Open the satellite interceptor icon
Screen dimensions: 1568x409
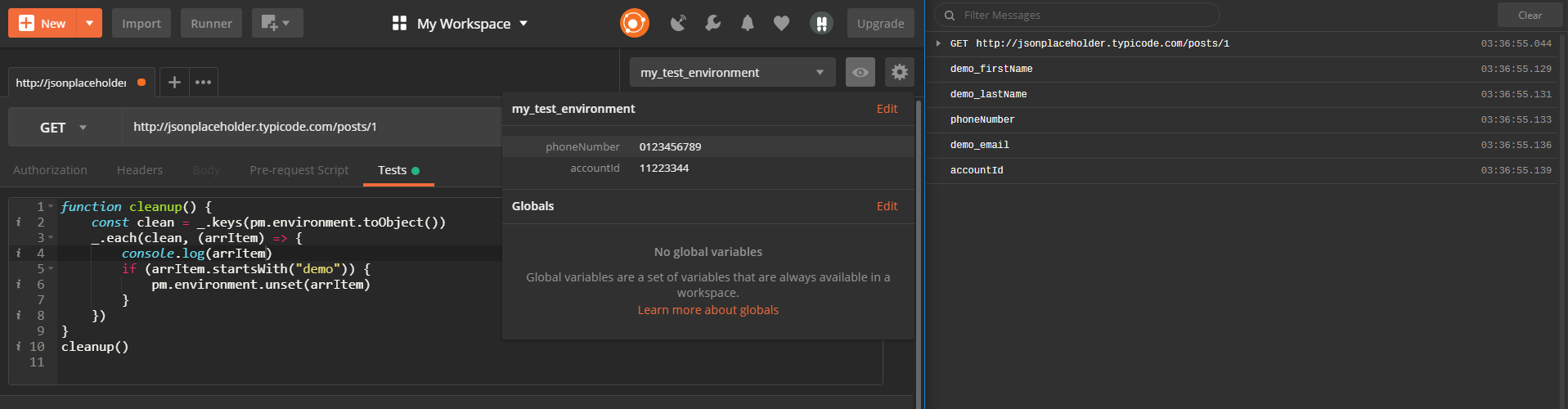[x=678, y=23]
